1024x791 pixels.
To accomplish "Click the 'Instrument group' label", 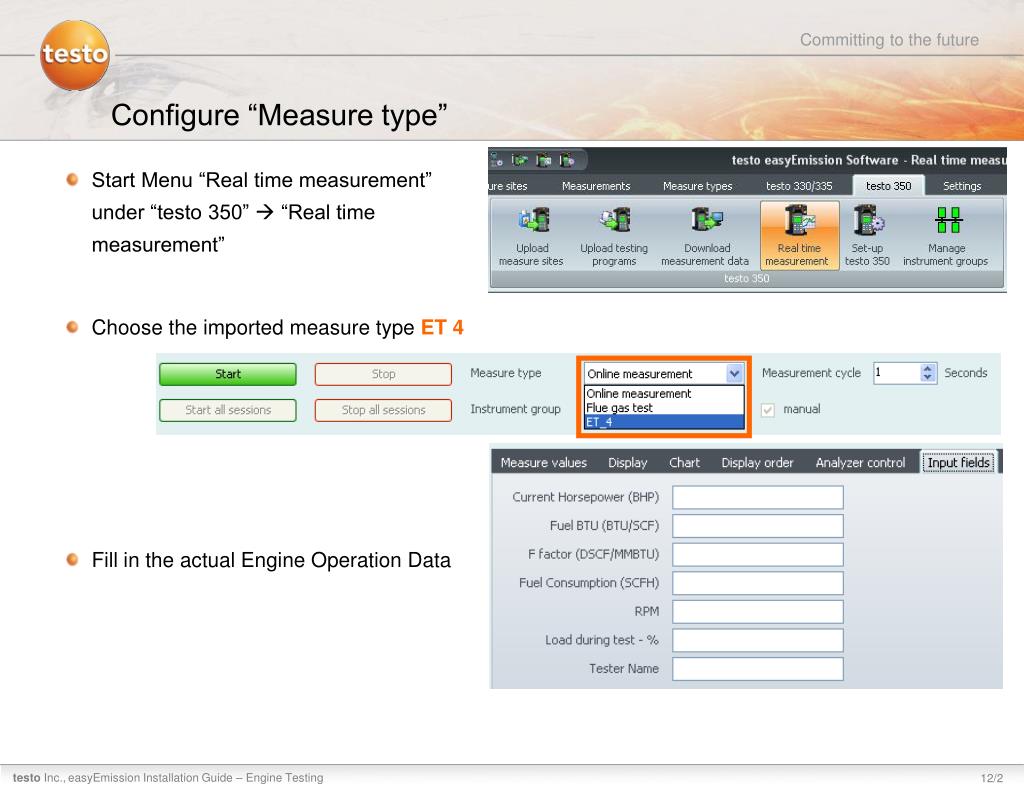I will pos(515,410).
